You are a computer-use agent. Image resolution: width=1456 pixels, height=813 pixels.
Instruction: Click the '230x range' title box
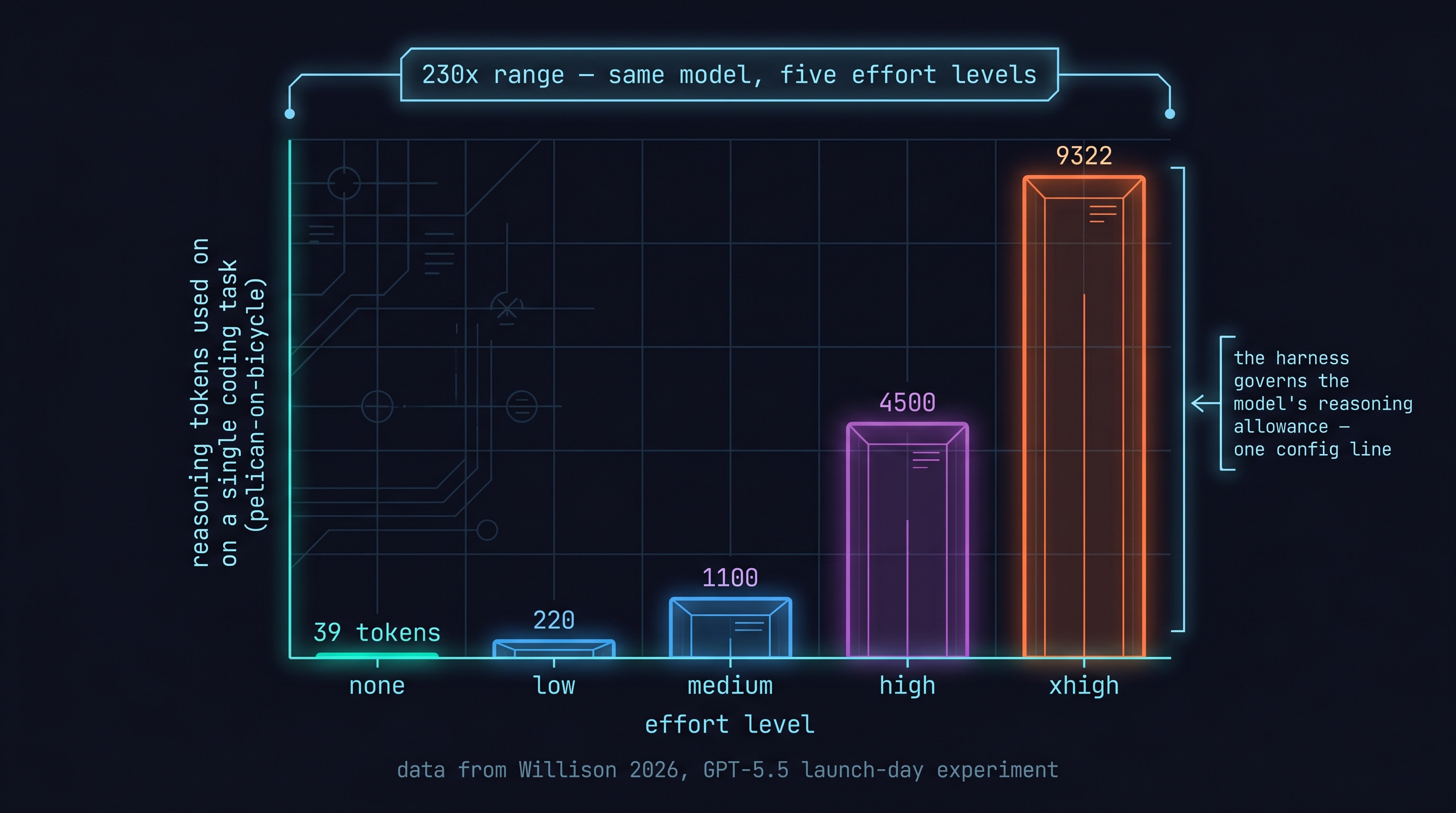click(729, 75)
